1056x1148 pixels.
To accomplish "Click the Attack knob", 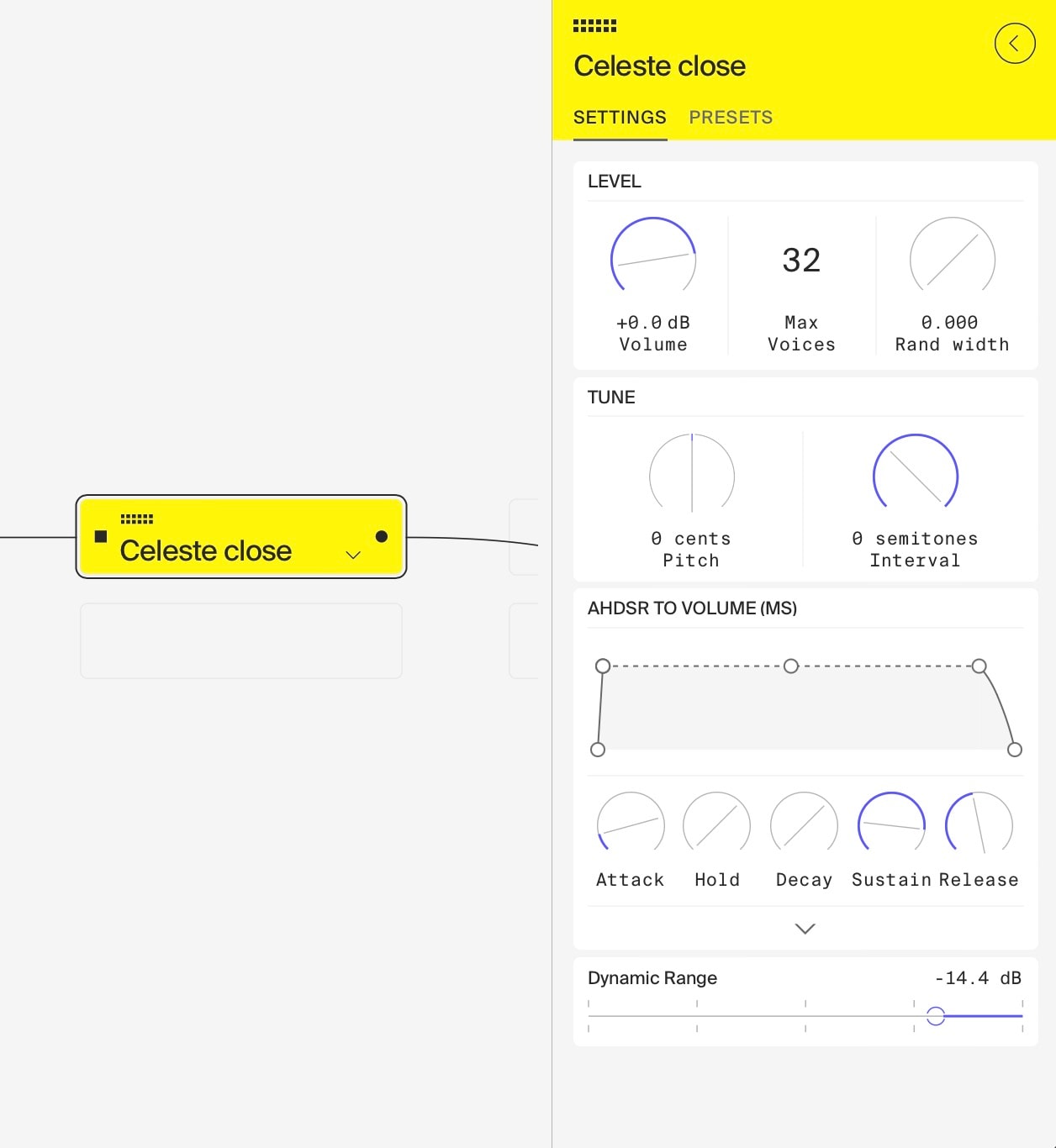I will click(630, 825).
